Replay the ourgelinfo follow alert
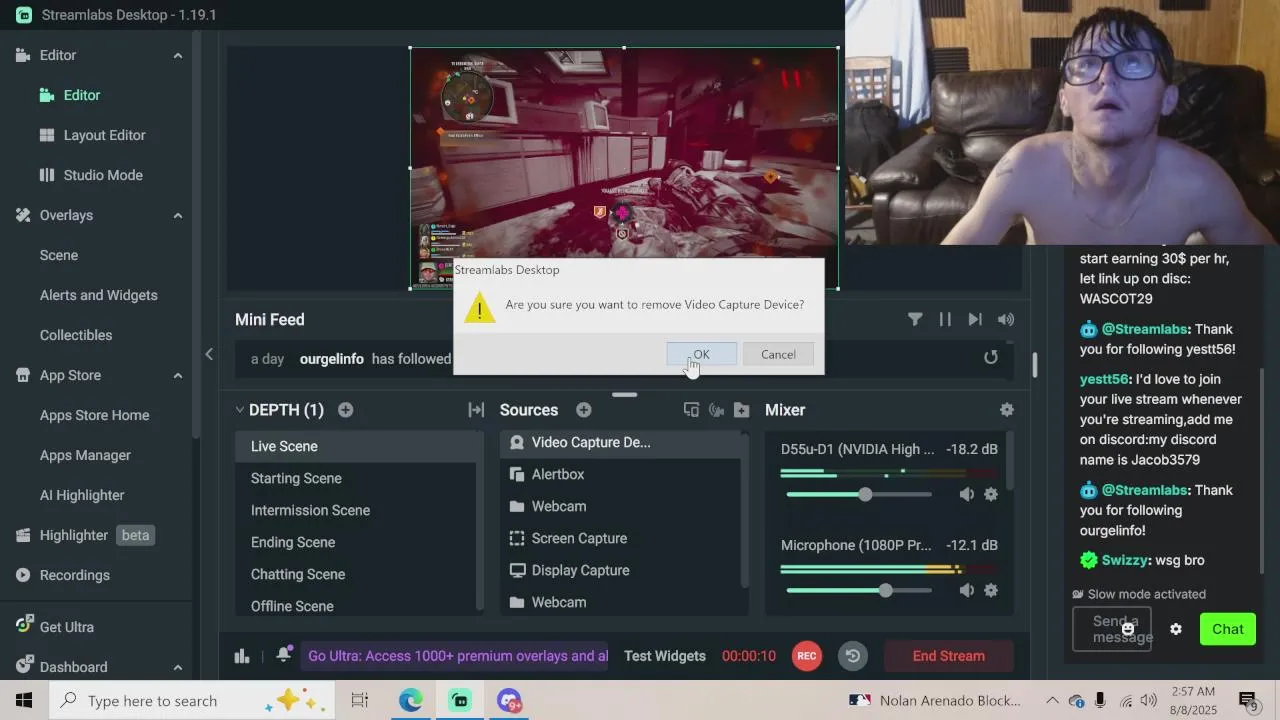Viewport: 1280px width, 720px height. 991,357
